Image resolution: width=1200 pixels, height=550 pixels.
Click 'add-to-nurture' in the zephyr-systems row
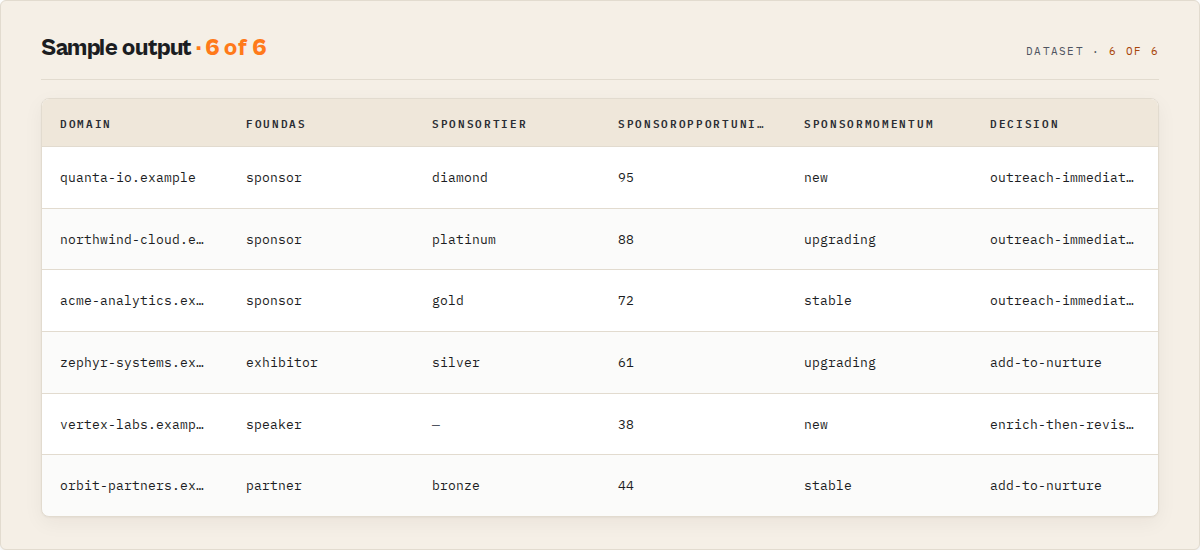(x=1046, y=363)
